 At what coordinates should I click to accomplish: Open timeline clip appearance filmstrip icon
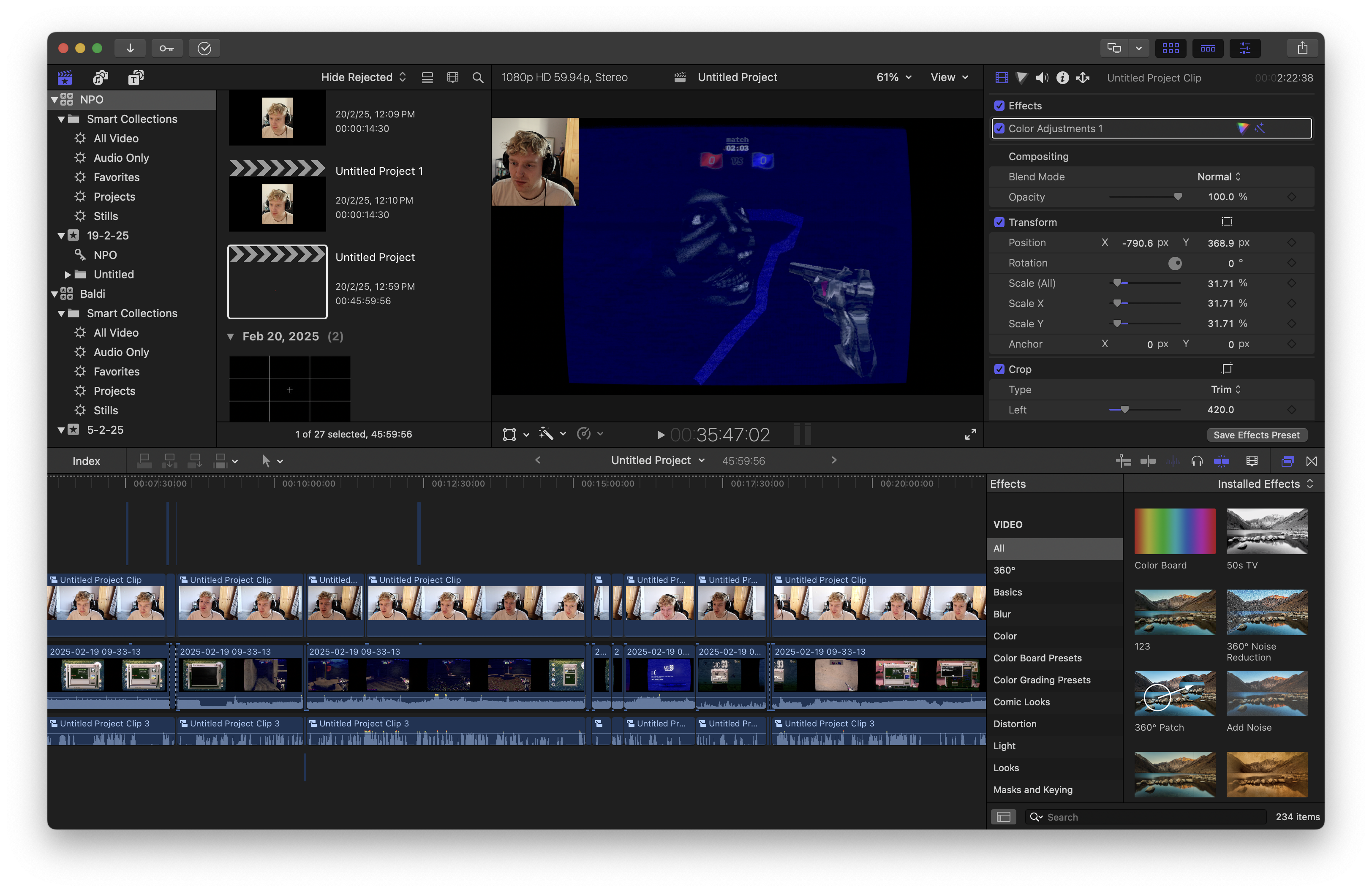point(1252,461)
